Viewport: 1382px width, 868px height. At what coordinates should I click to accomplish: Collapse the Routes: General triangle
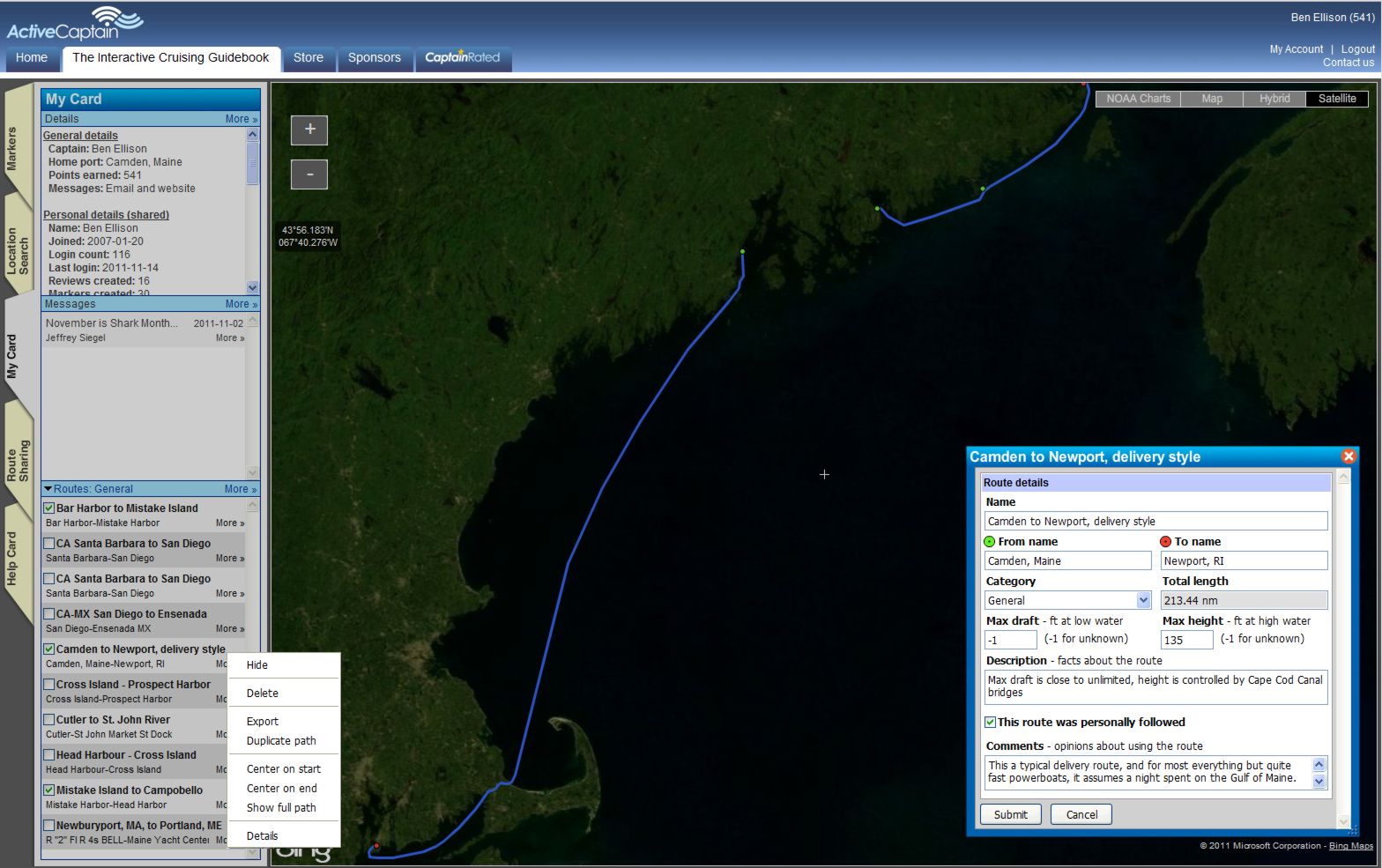(x=48, y=489)
